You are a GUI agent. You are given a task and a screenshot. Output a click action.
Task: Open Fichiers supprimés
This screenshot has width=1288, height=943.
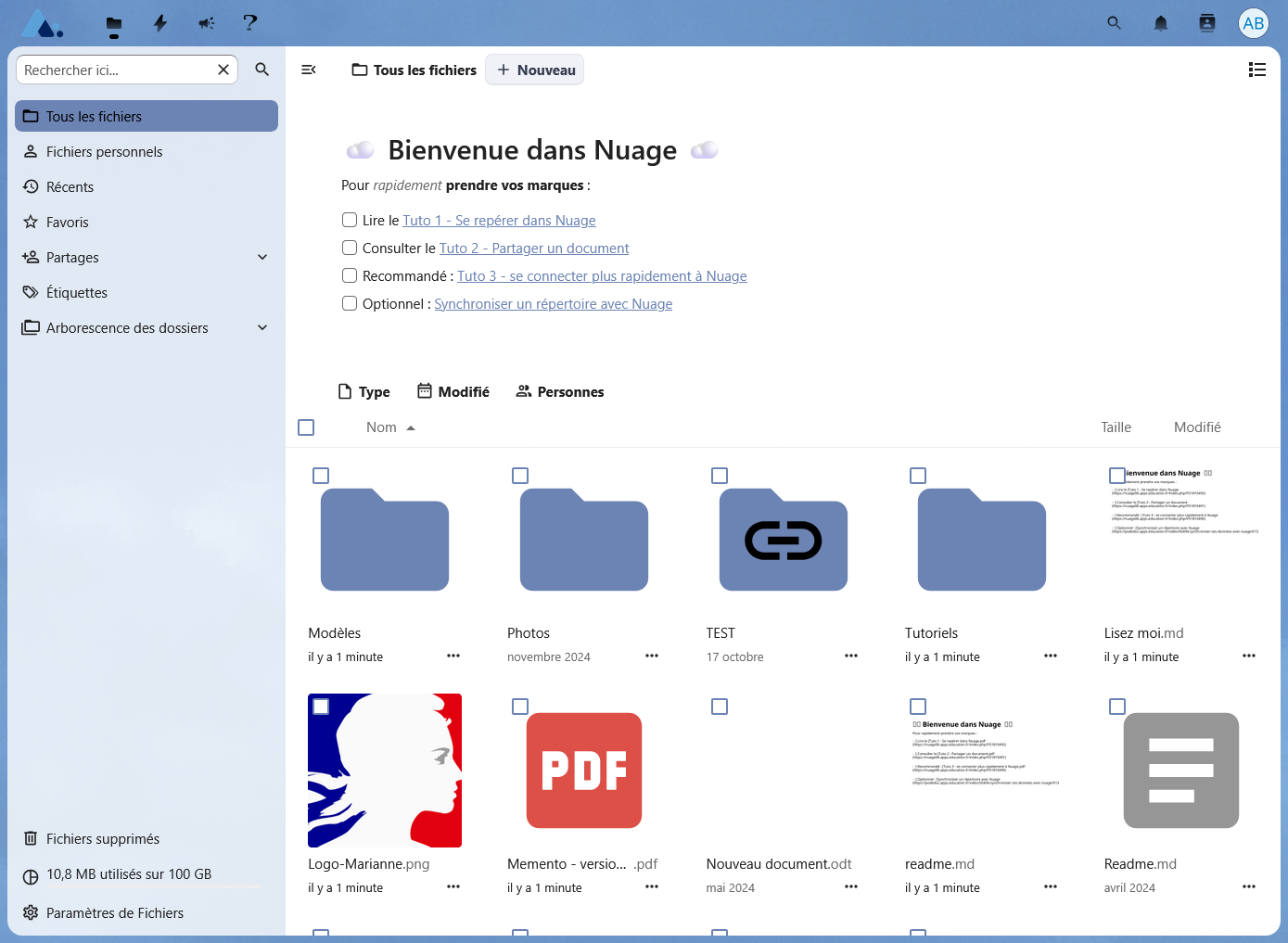(x=147, y=838)
